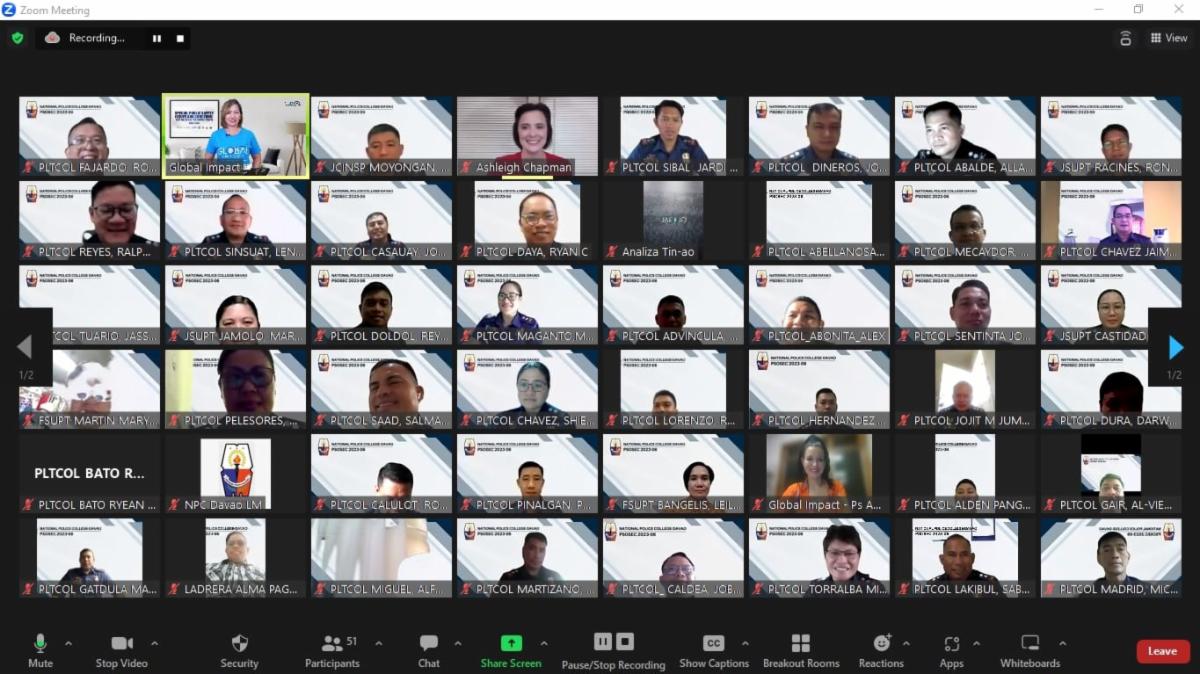The image size is (1200, 674).
Task: Click muted mic icon on PLTCOL CHAVEZ JAIM tile
Action: (1049, 252)
